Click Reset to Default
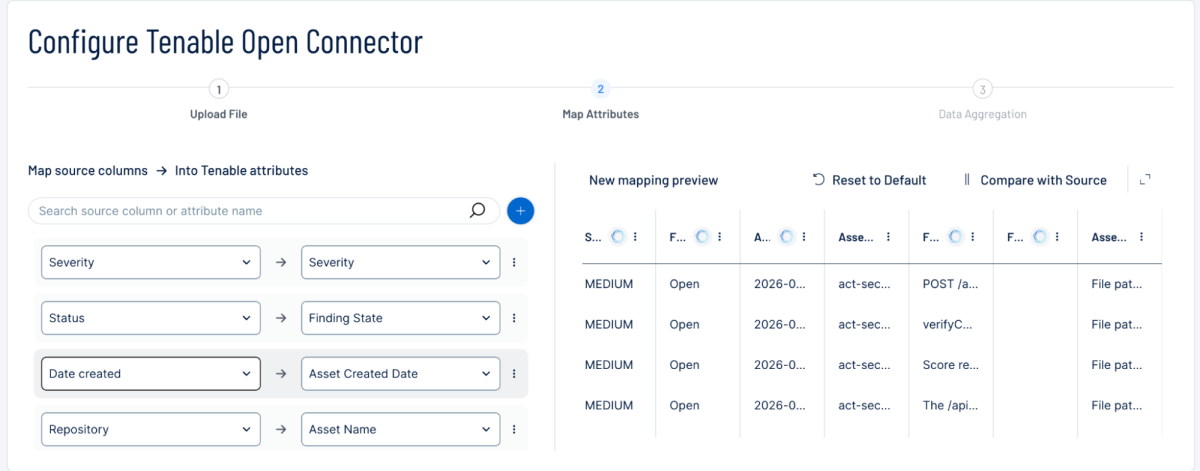The width and height of the screenshot is (1200, 471). click(870, 180)
